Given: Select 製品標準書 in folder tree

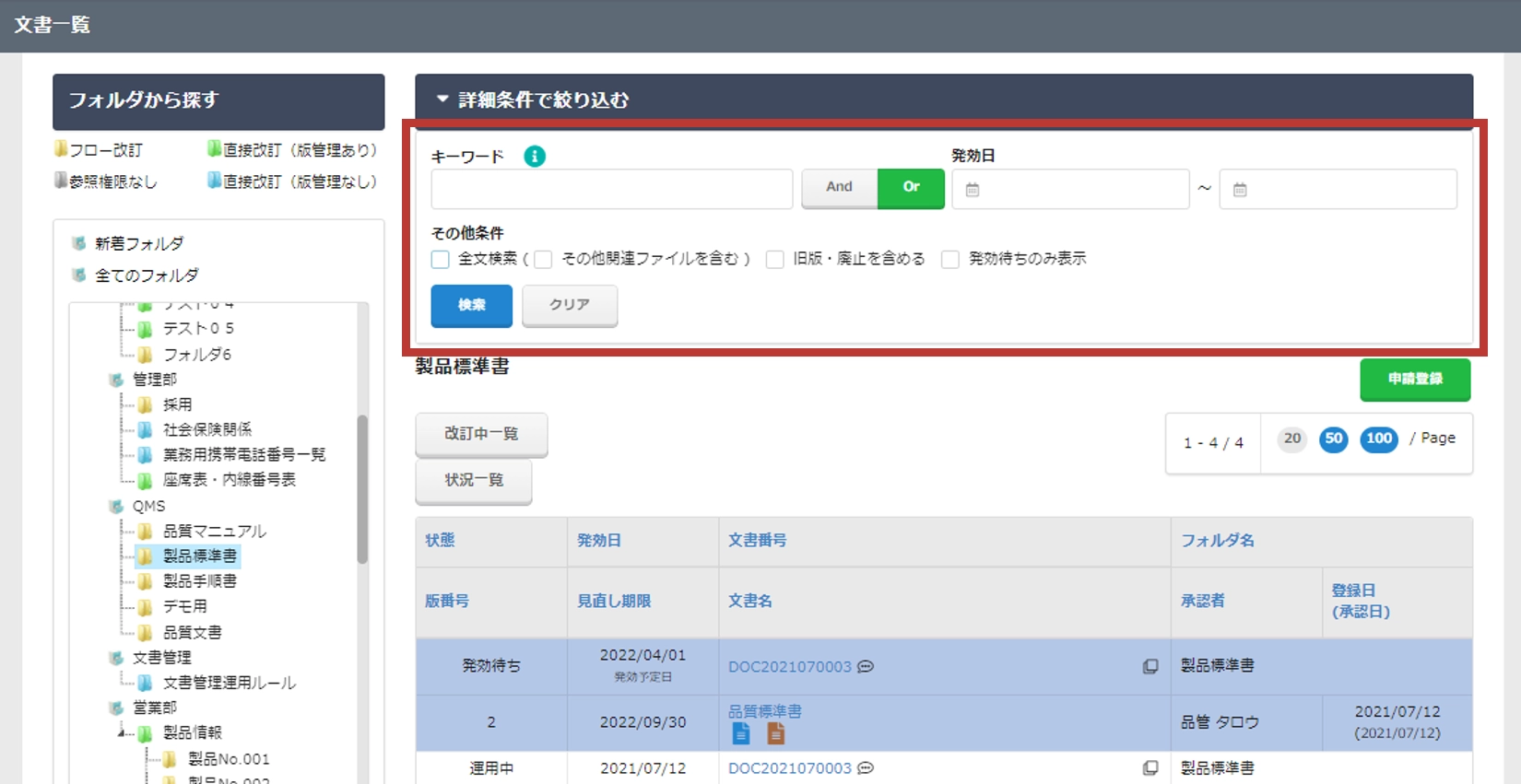Looking at the screenshot, I should point(200,556).
